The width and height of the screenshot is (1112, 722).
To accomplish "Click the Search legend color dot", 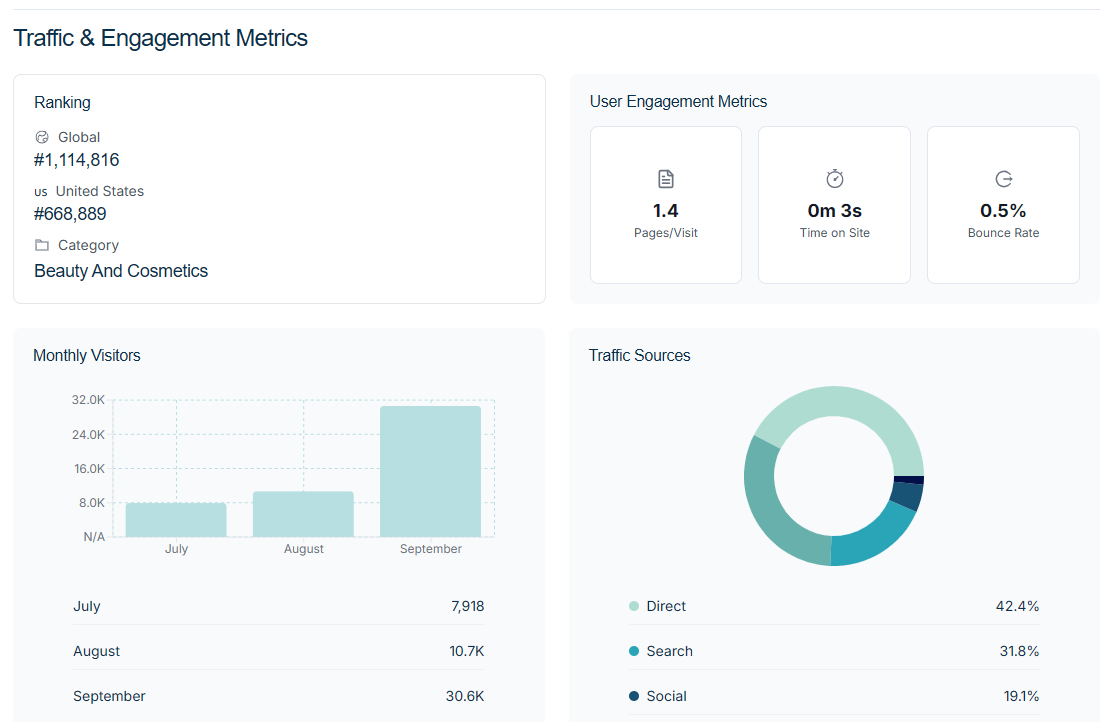I will point(634,651).
